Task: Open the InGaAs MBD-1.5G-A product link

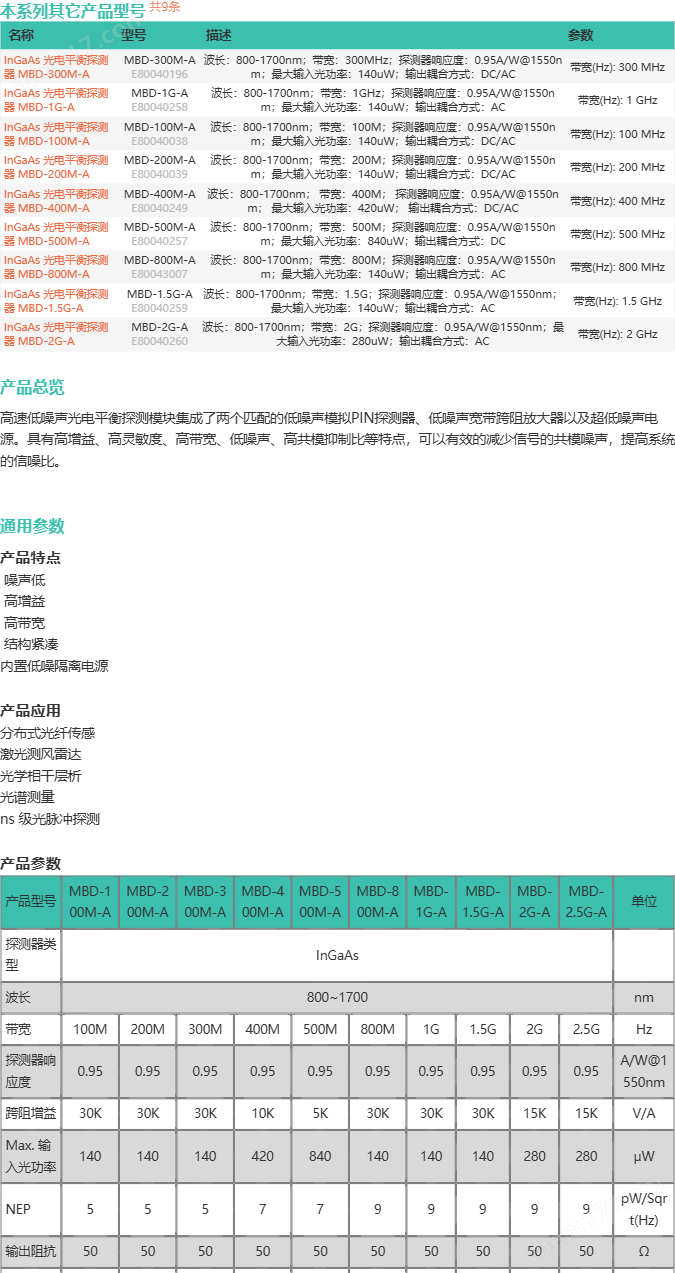Action: [56, 301]
